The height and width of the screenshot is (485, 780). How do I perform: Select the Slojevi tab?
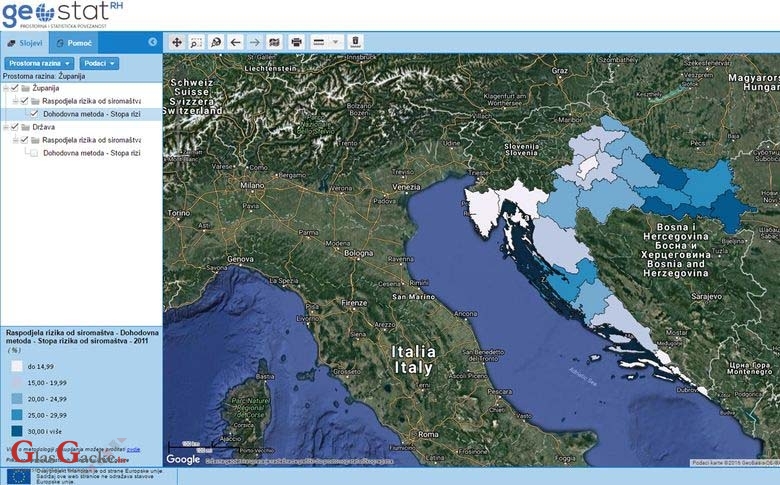coord(25,43)
